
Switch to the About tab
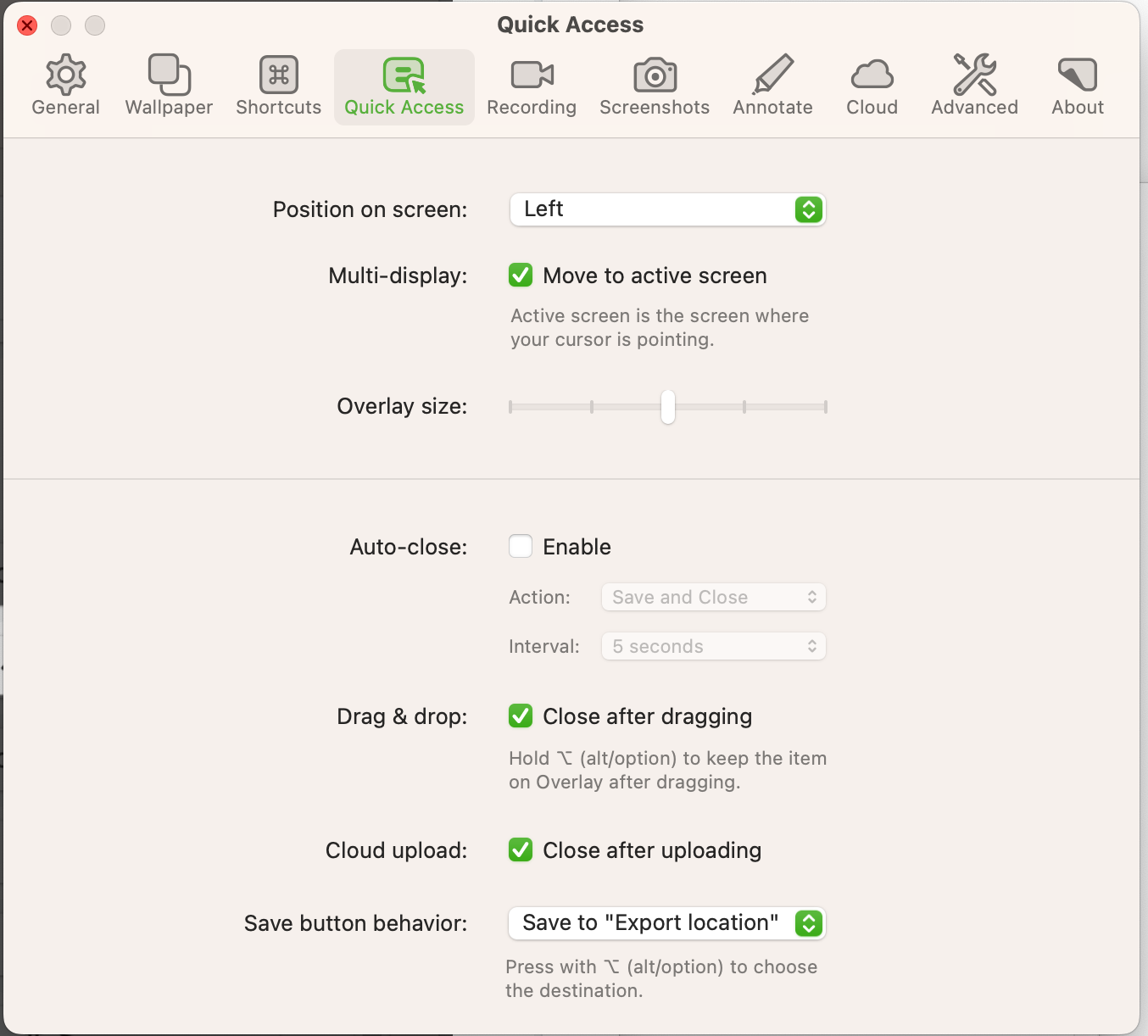tap(1077, 85)
